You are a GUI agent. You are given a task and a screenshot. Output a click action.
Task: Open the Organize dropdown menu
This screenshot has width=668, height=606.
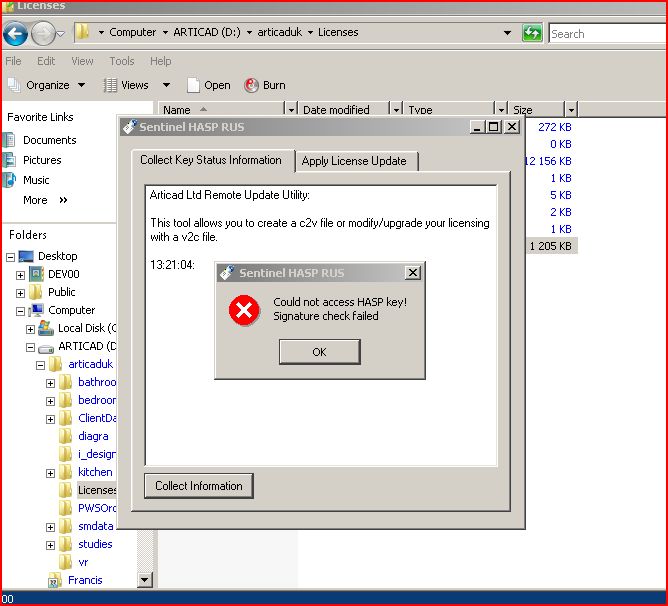(47, 86)
